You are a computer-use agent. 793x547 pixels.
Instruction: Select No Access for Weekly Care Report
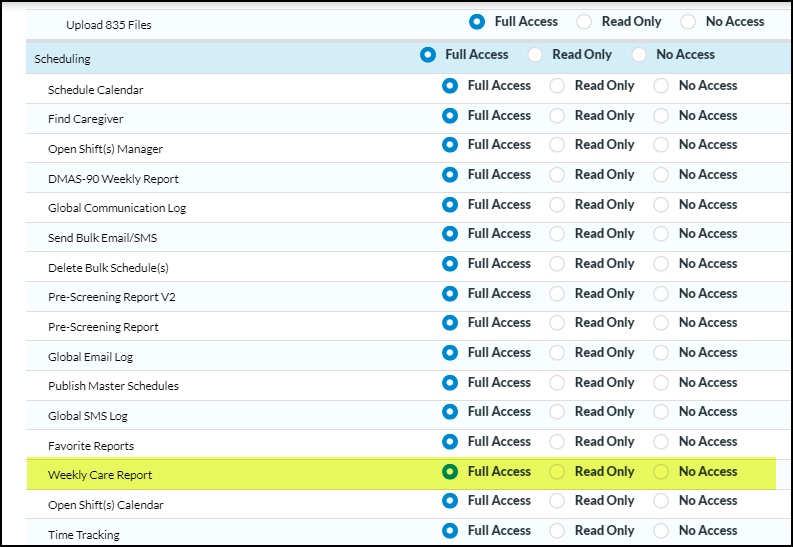[661, 472]
